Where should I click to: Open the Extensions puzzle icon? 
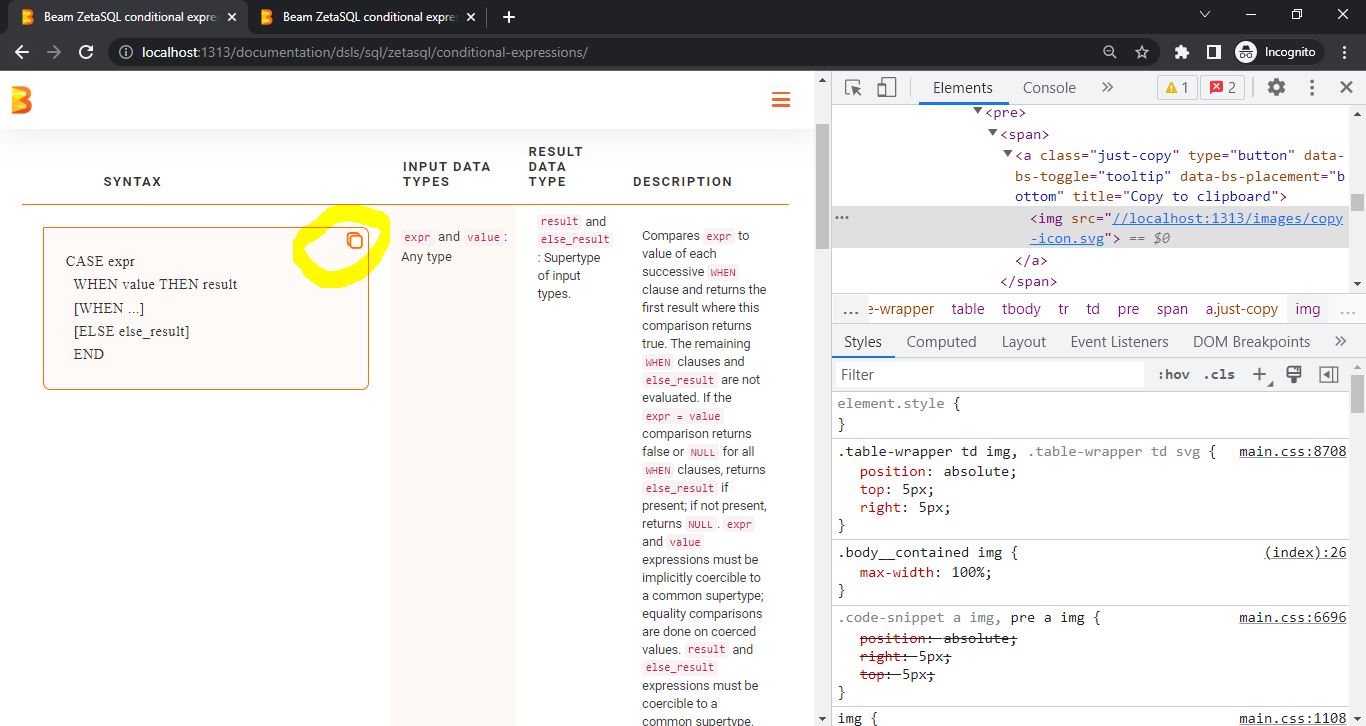click(x=1182, y=52)
